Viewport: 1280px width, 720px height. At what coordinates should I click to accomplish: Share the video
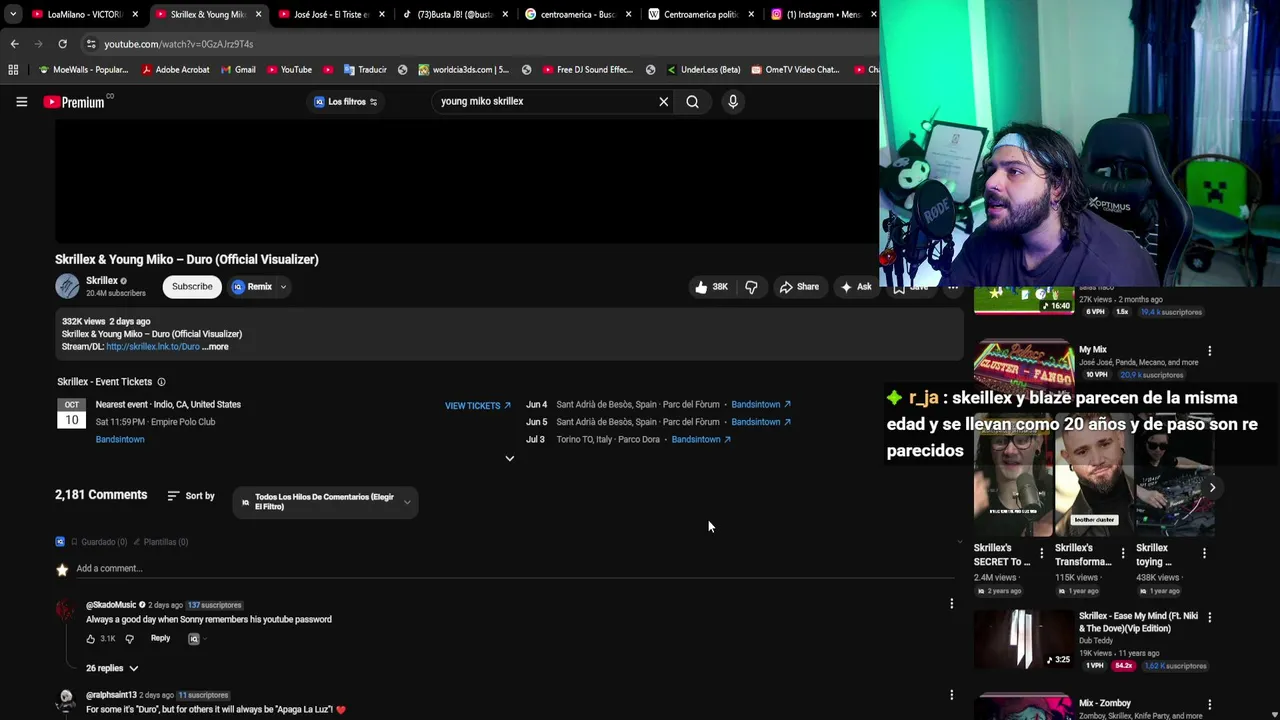799,287
